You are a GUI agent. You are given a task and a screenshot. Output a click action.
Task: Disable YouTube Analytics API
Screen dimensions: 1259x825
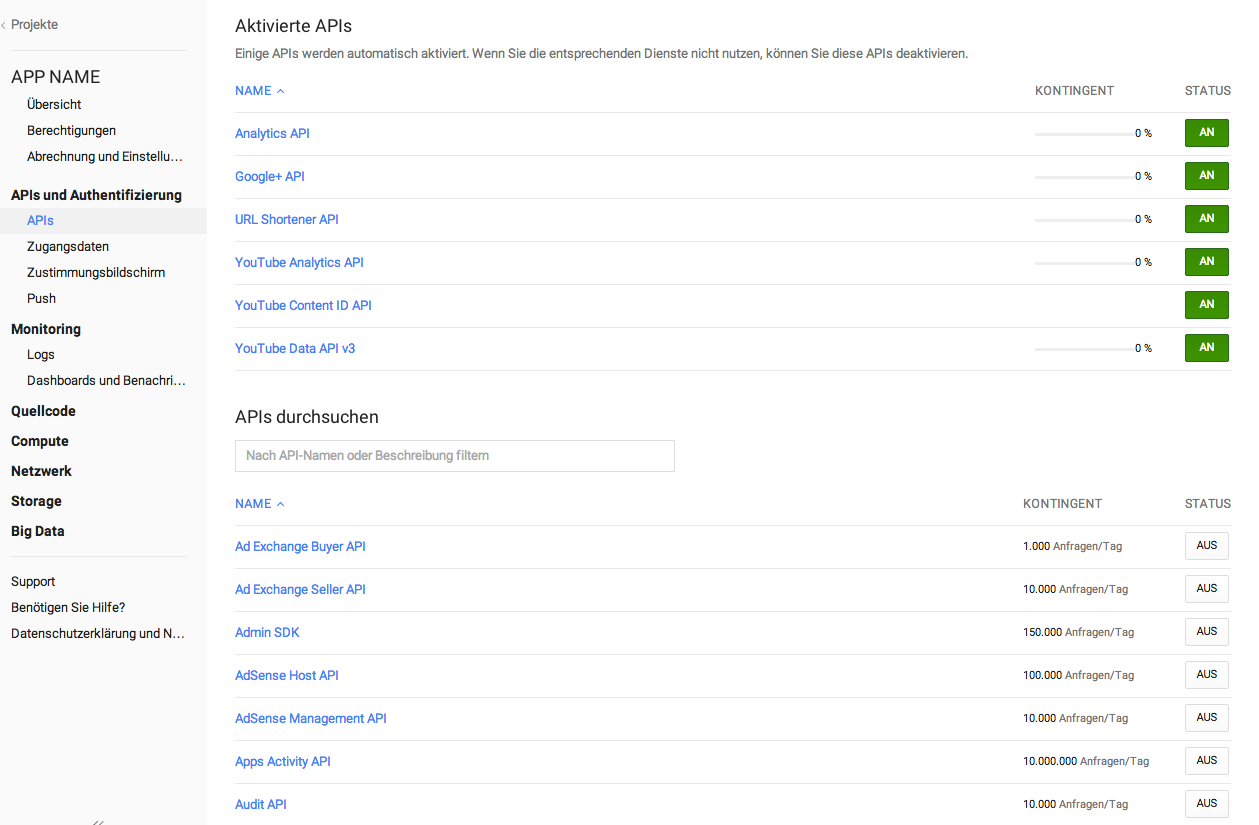(1207, 262)
